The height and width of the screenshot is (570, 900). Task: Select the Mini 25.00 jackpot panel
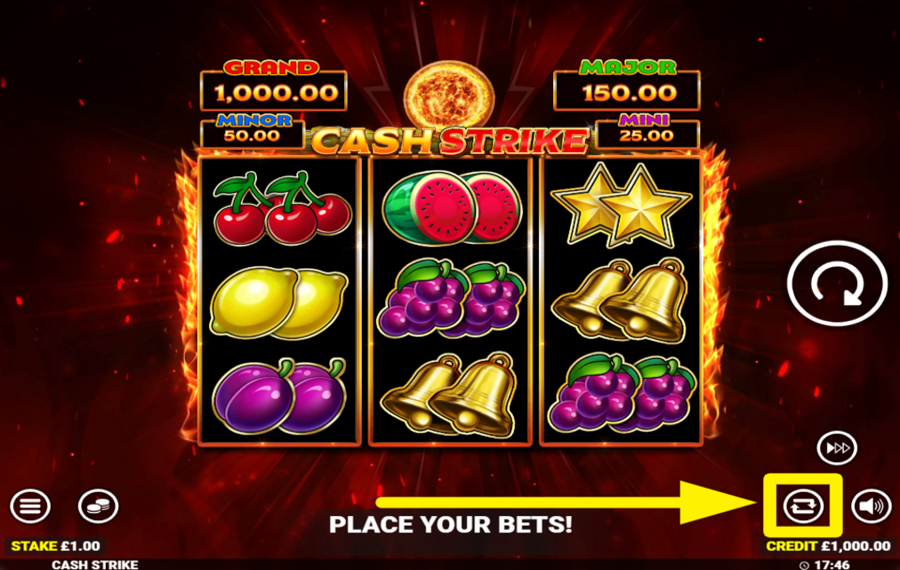click(647, 130)
